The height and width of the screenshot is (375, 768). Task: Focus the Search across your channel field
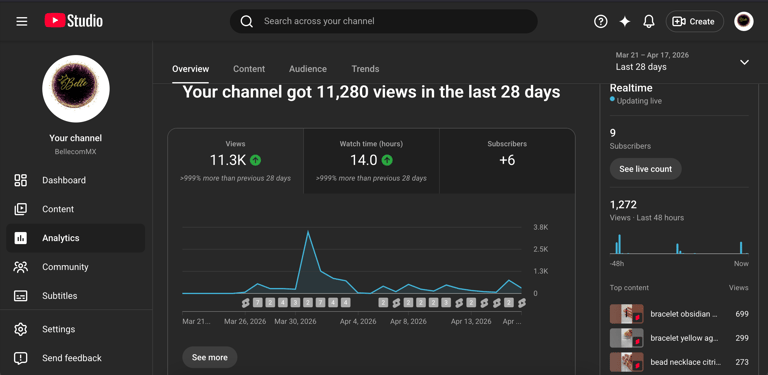point(384,22)
